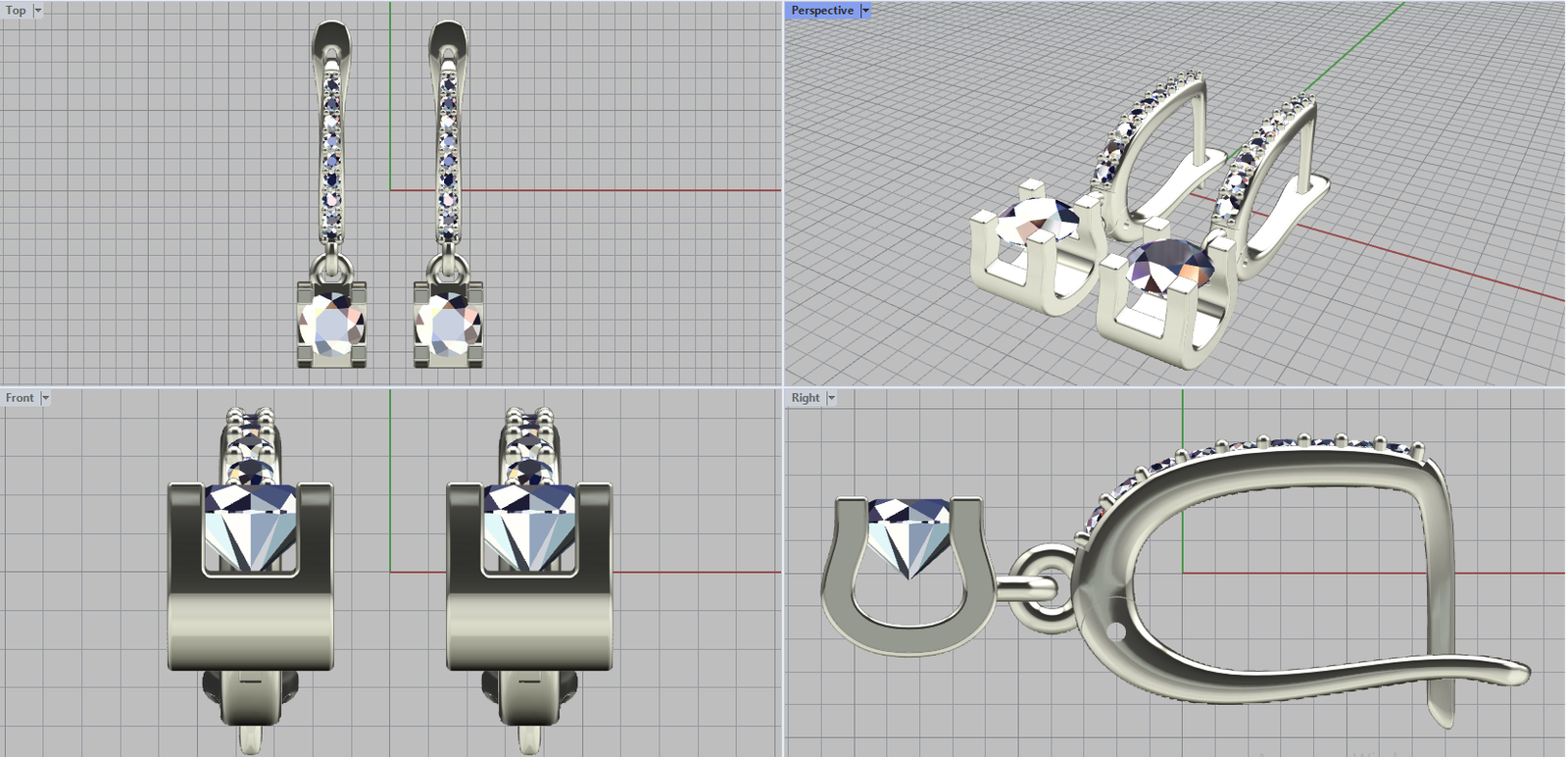This screenshot has width=1568, height=757.
Task: Open the Front viewport dropdown arrow
Action: (x=45, y=398)
